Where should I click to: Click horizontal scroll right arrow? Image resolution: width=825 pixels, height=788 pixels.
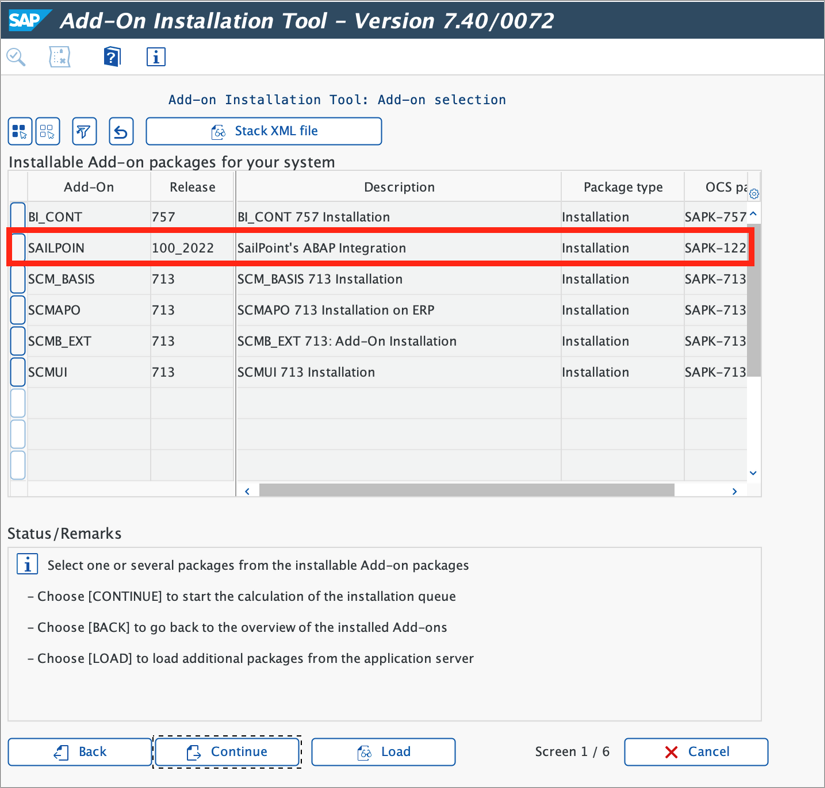point(735,491)
